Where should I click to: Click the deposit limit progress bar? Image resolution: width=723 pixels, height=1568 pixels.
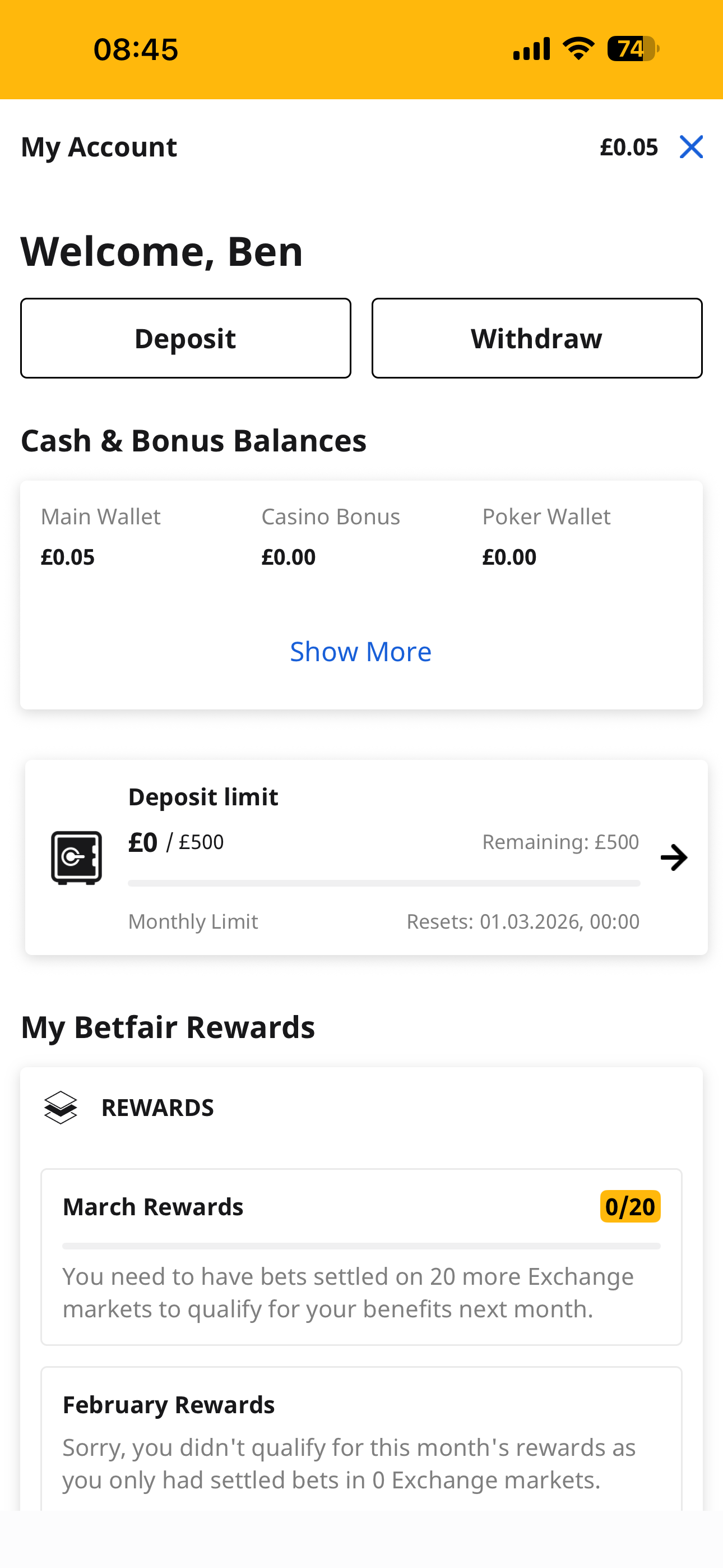tap(384, 884)
